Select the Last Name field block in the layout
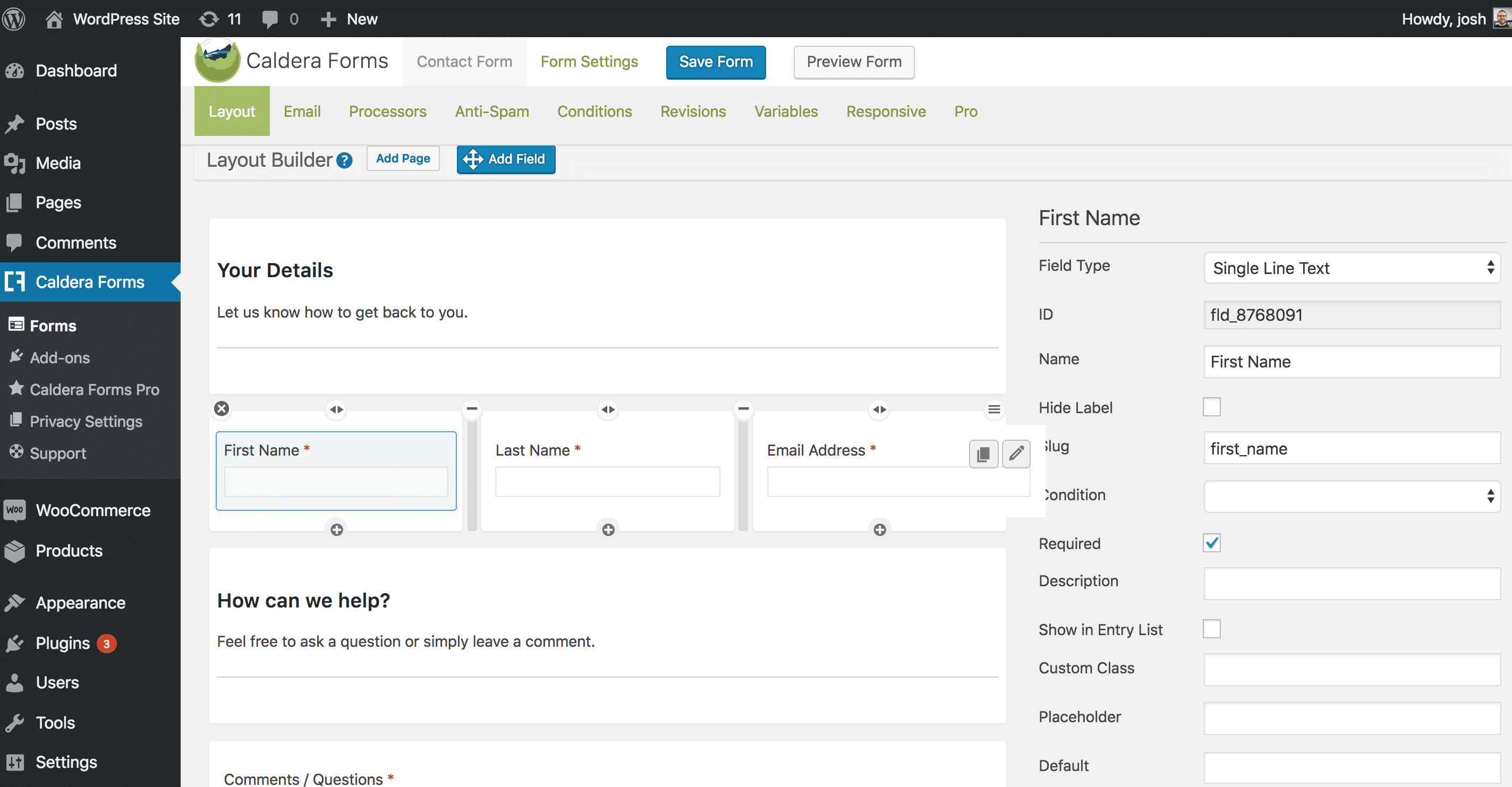The width and height of the screenshot is (1512, 787). tap(607, 471)
